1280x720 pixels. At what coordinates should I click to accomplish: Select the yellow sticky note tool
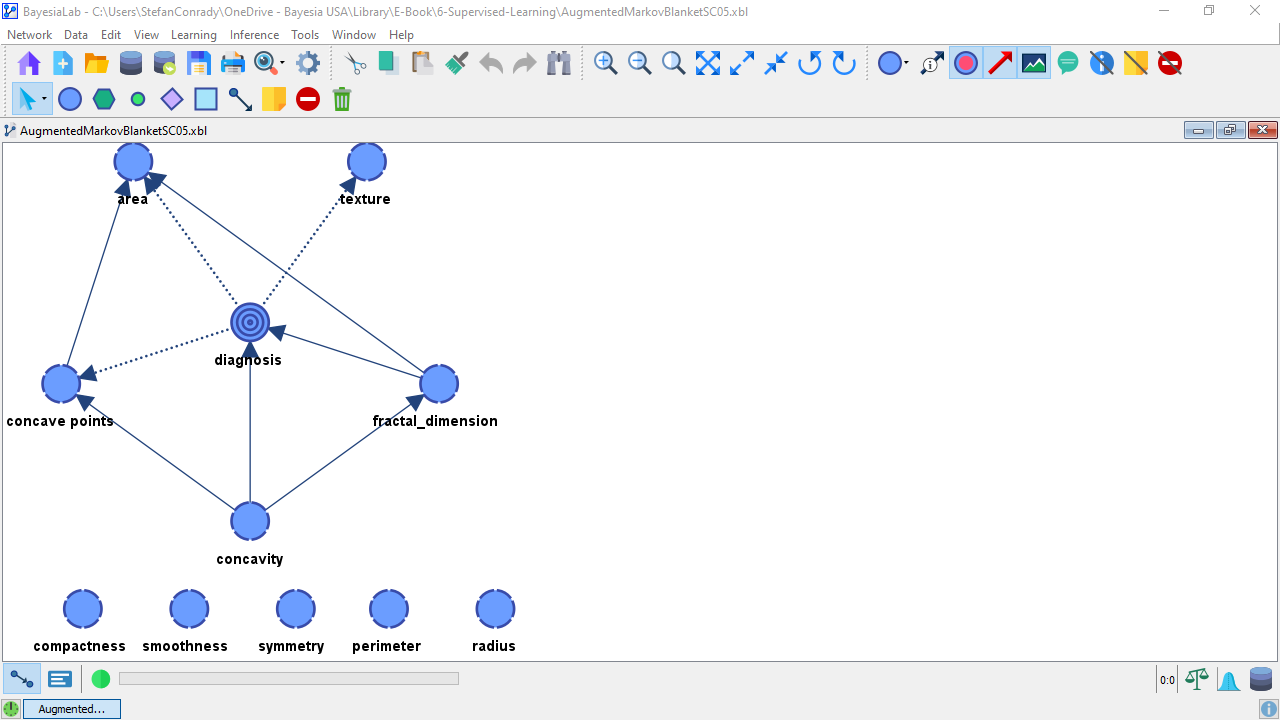tap(274, 99)
